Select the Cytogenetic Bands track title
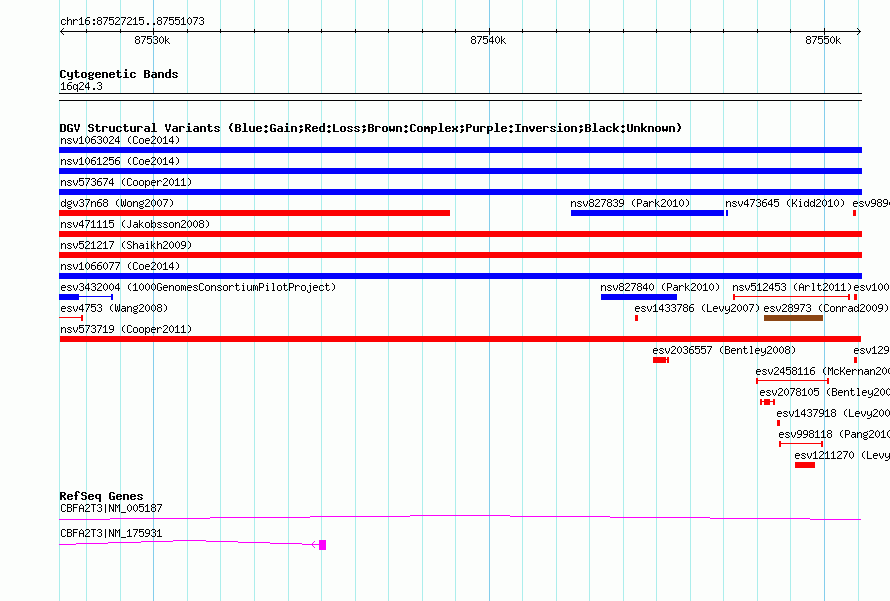Viewport: 890px width, 601px height. 119,74
